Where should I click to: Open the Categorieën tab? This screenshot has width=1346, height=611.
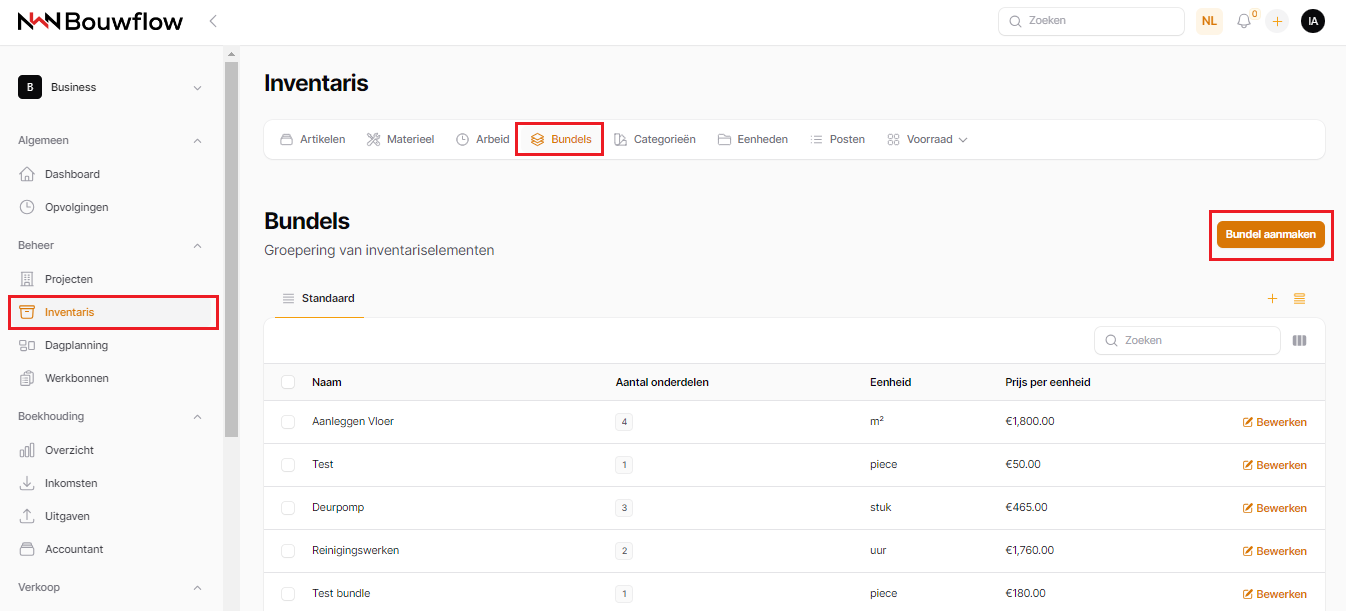point(654,140)
